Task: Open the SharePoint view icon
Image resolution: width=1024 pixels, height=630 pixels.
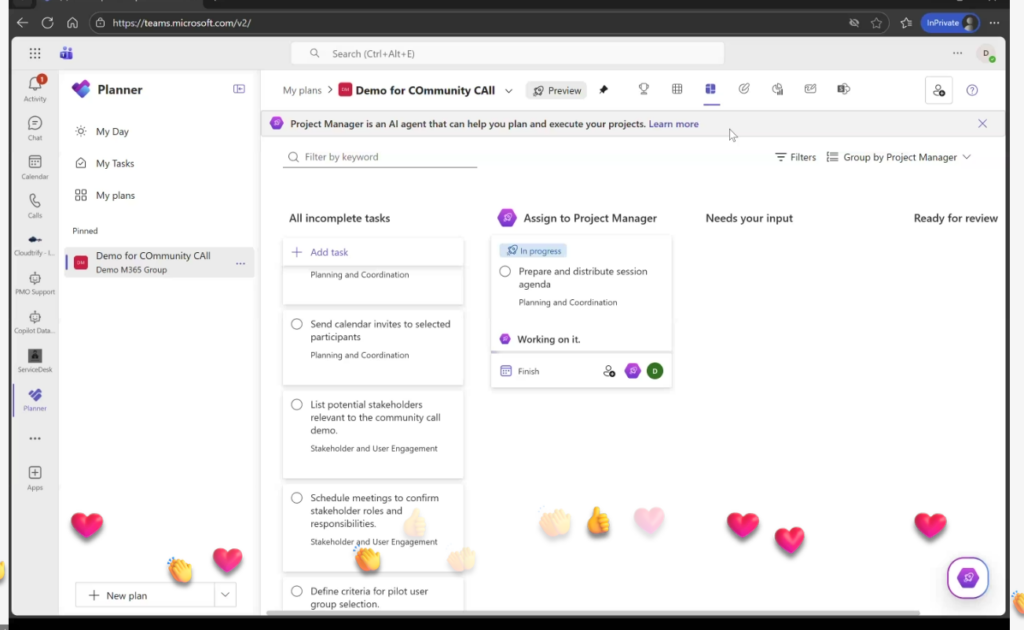Action: click(844, 89)
